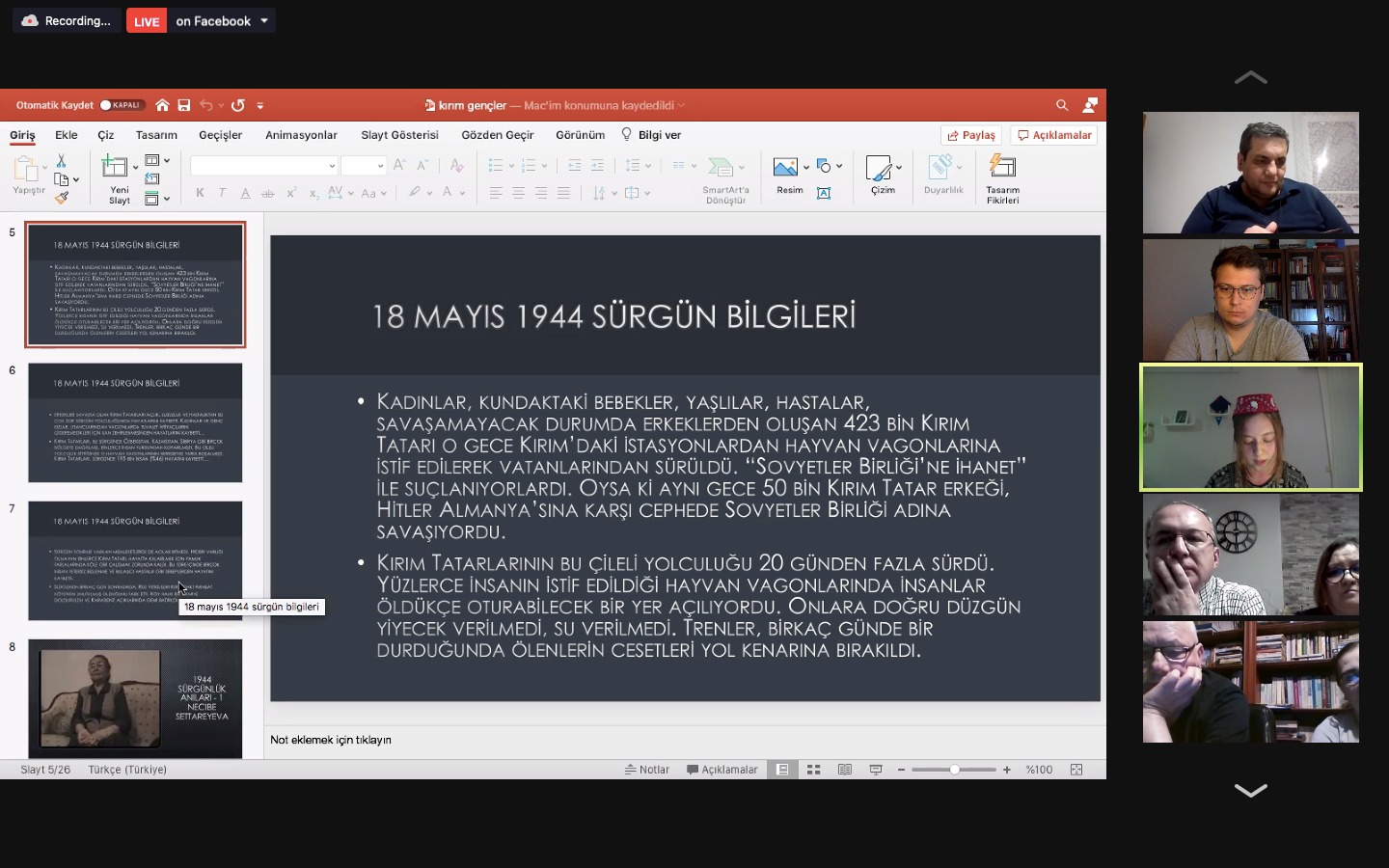This screenshot has width=1389, height=868.
Task: Click the increase font size icon
Action: point(399,165)
